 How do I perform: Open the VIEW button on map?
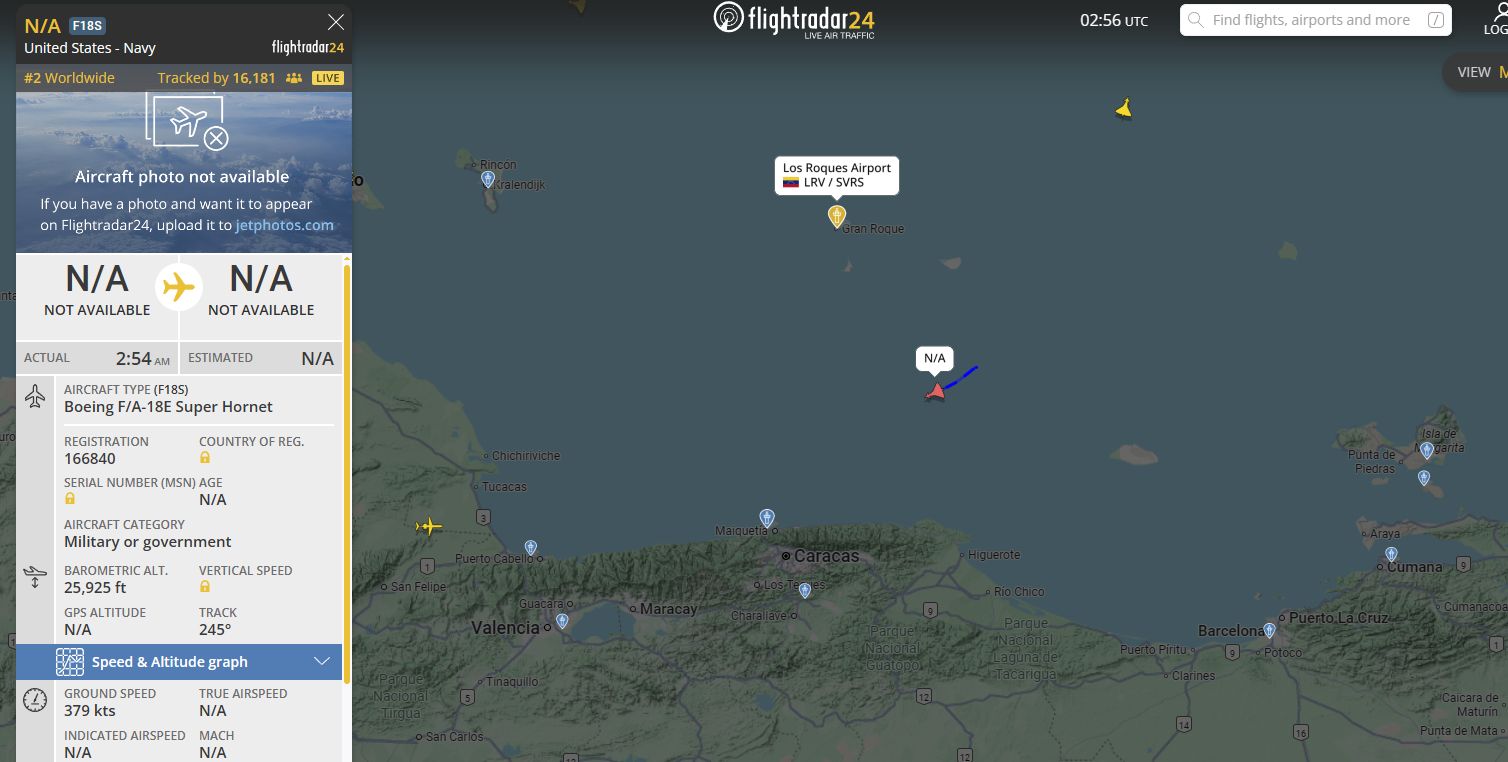point(1475,72)
